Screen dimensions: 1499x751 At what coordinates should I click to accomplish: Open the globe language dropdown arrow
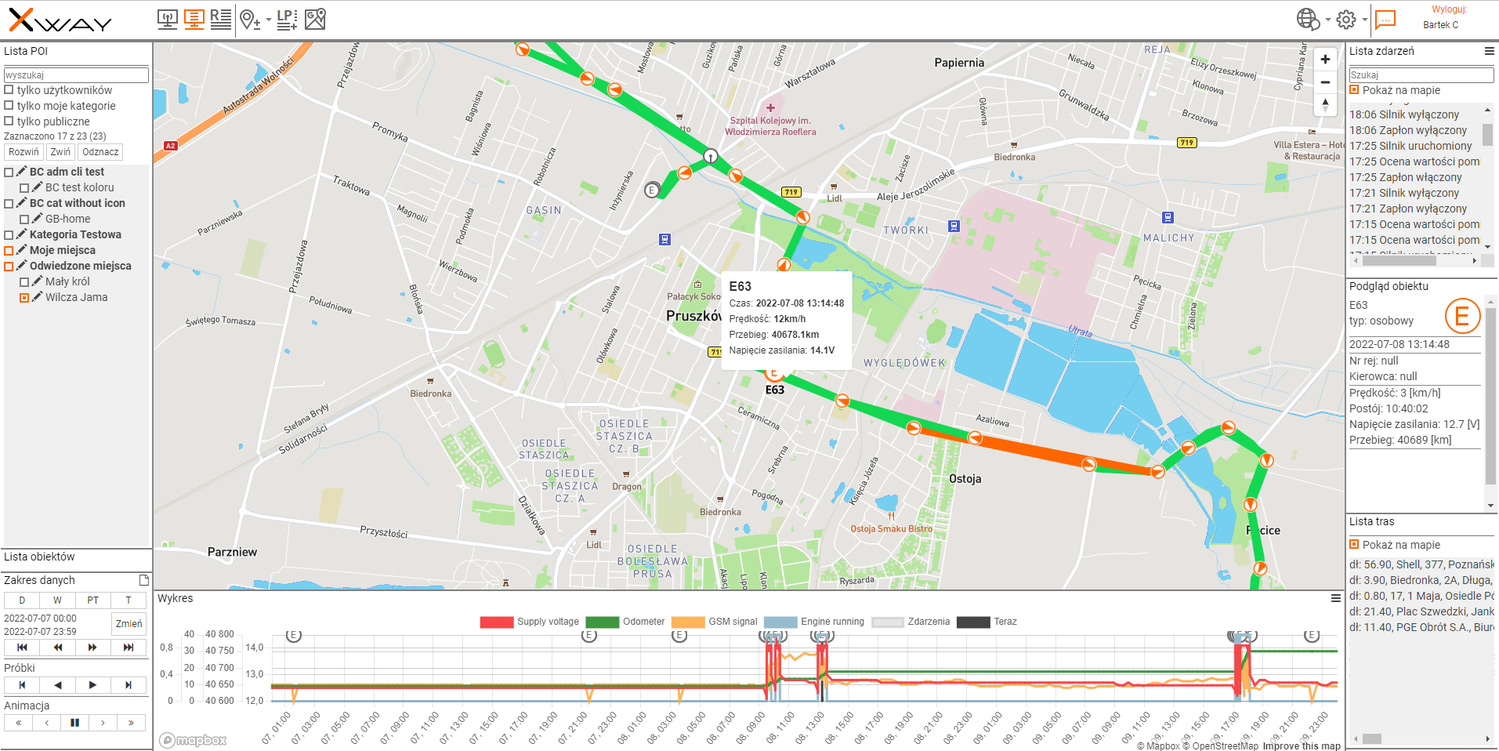coord(1327,20)
